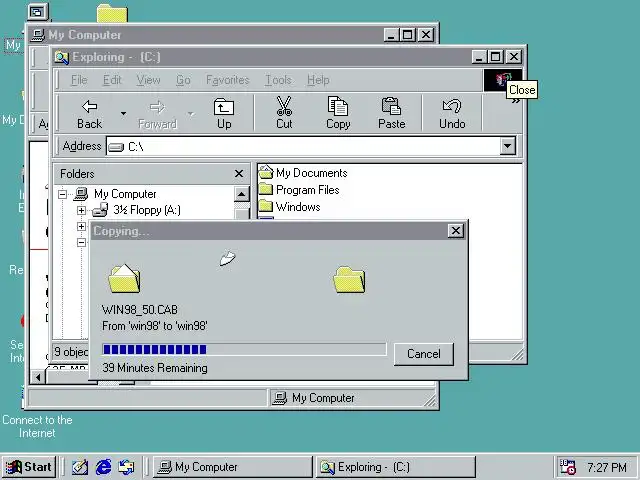This screenshot has height=480, width=640.
Task: Close the Copying dialog
Action: 456,231
